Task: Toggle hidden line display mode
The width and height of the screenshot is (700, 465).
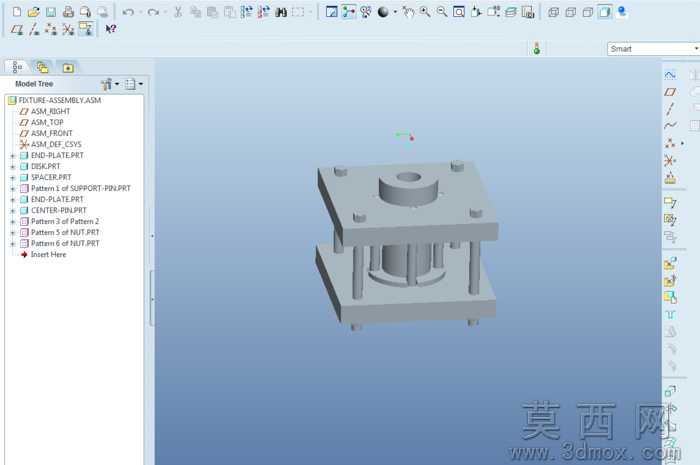Action: pos(571,12)
